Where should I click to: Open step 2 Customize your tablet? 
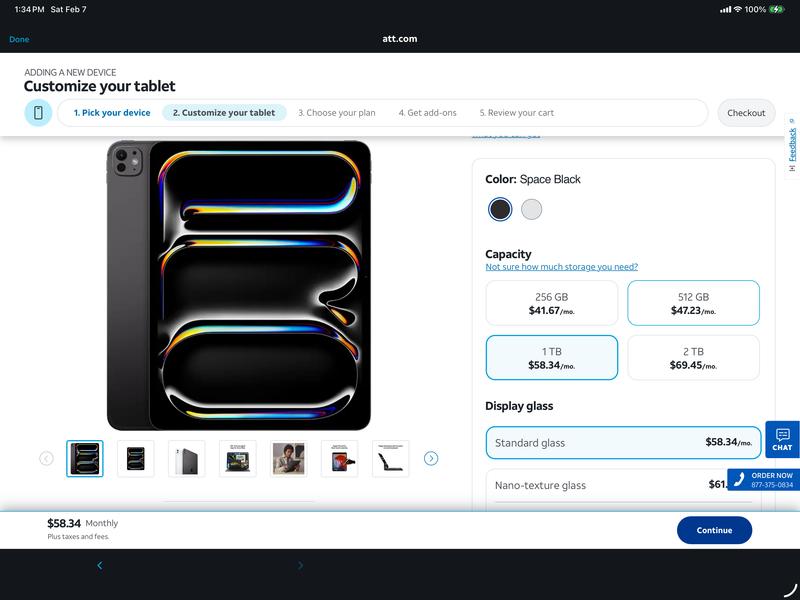point(224,113)
